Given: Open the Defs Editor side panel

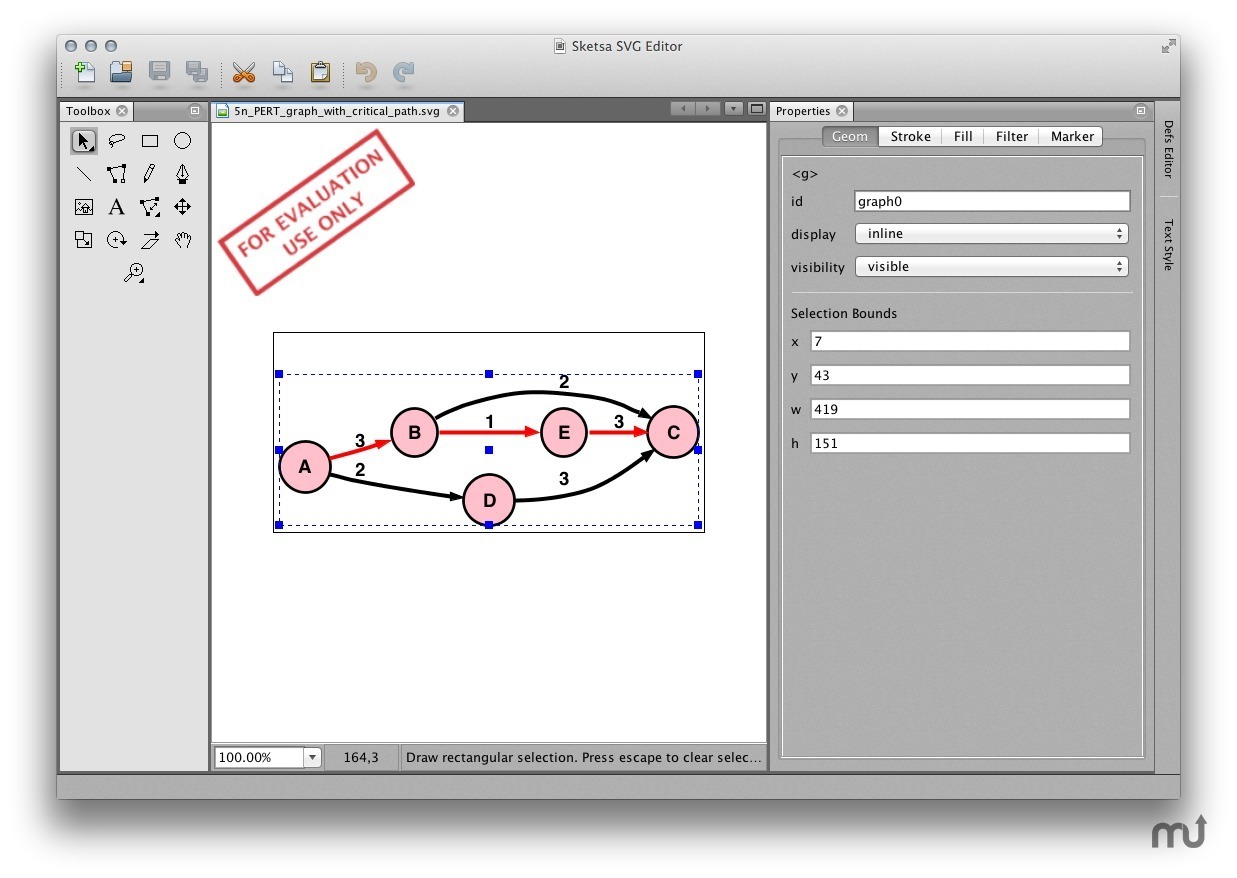Looking at the screenshot, I should pos(1167,149).
